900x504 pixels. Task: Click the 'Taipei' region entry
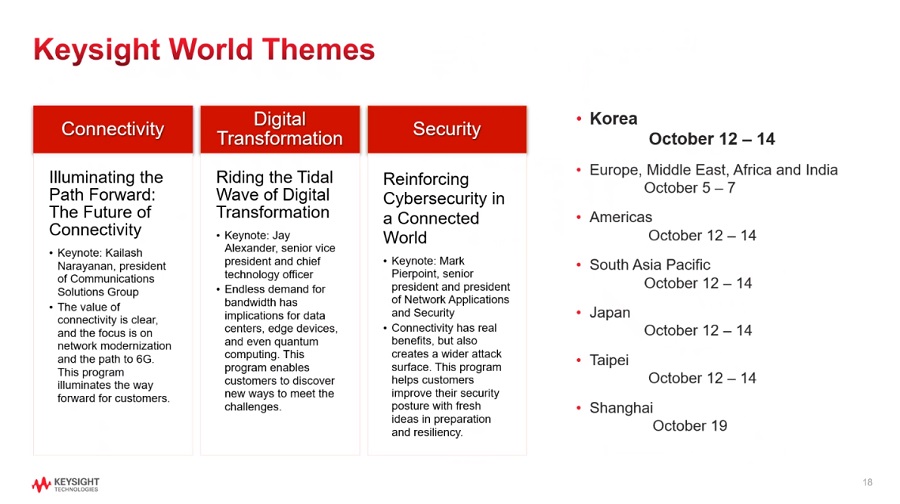[609, 360]
